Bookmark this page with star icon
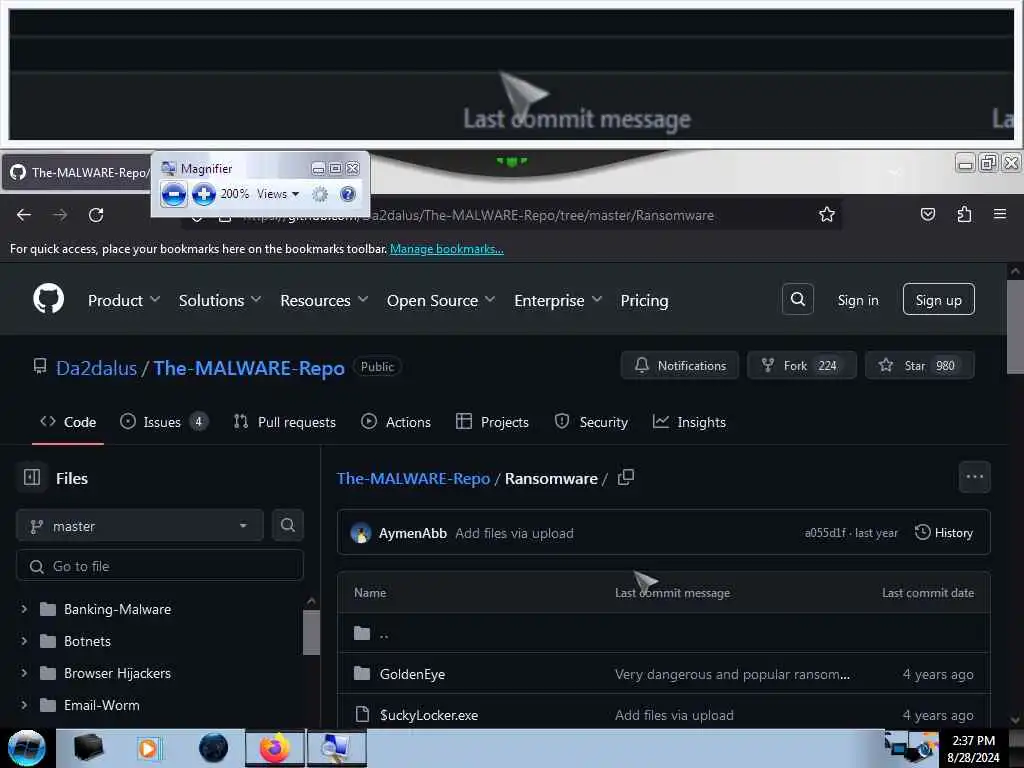Screen dimensions: 1024x768 [827, 214]
